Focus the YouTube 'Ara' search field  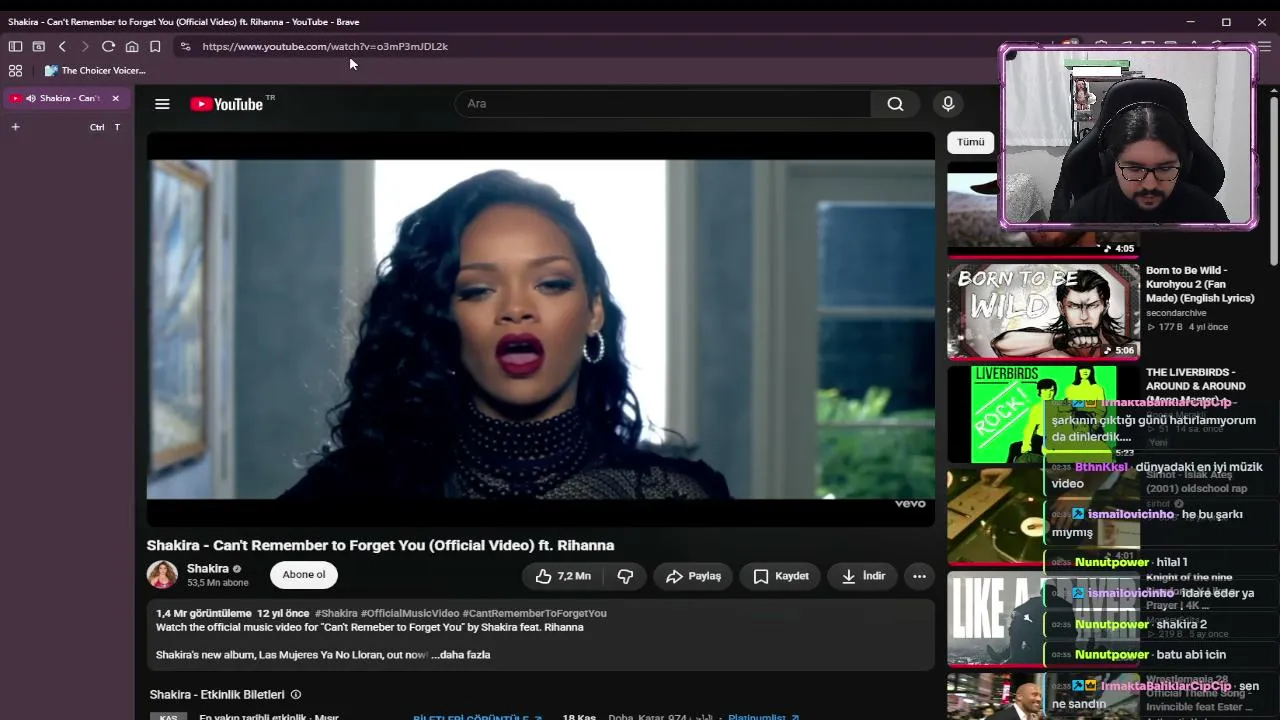pos(663,103)
